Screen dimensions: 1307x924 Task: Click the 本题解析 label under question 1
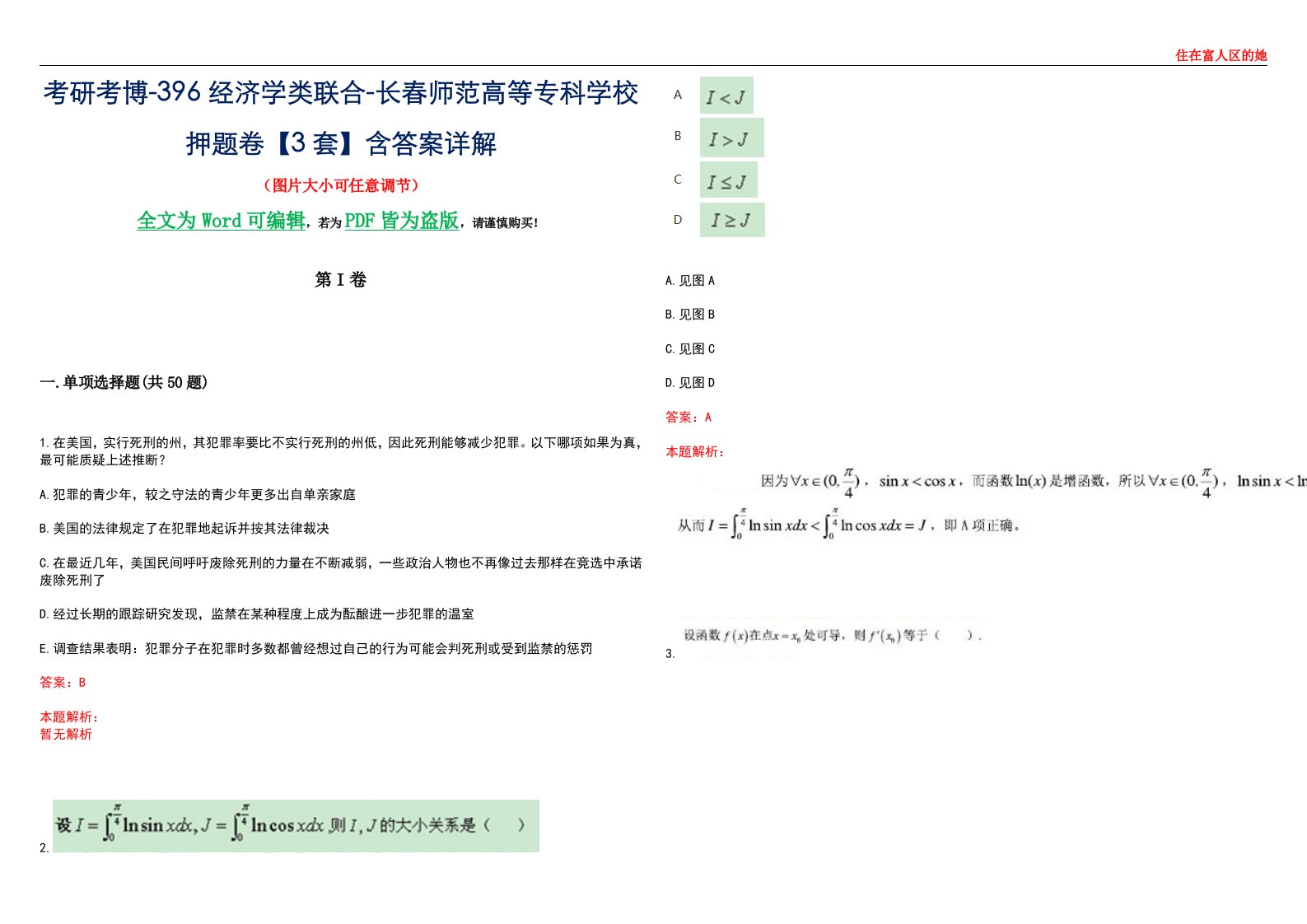pos(69,717)
